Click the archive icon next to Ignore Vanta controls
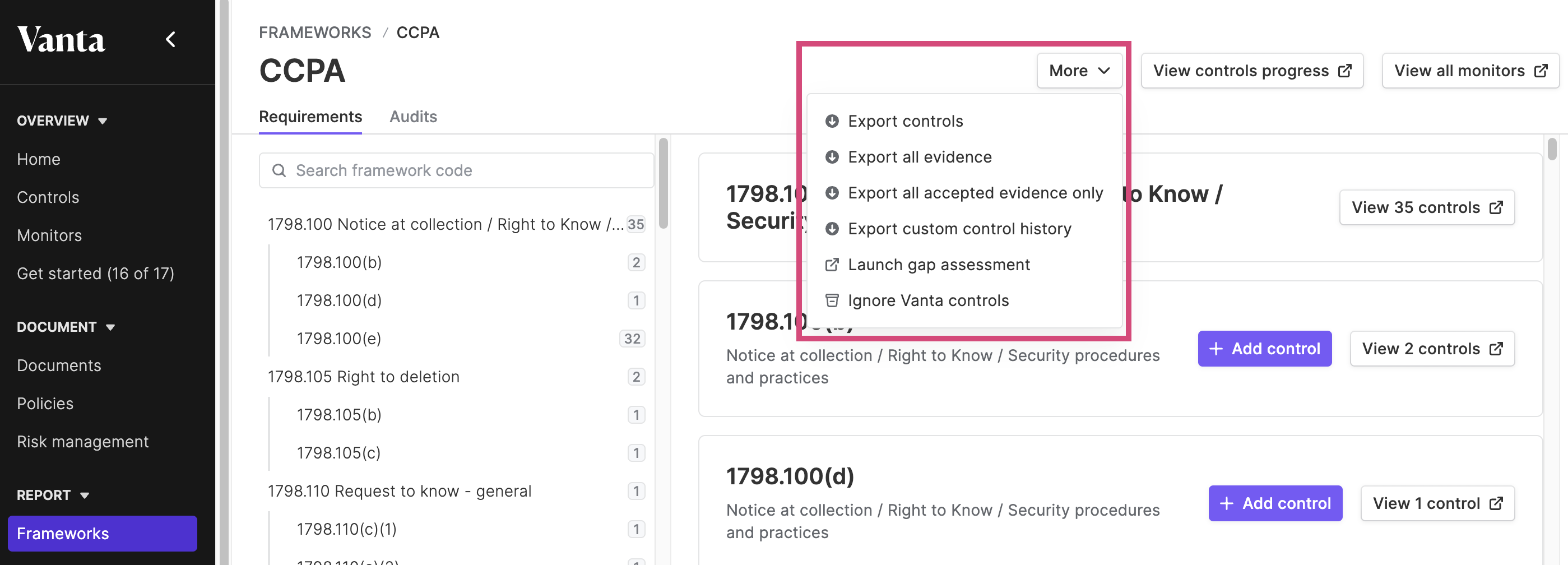The image size is (1568, 565). [832, 300]
